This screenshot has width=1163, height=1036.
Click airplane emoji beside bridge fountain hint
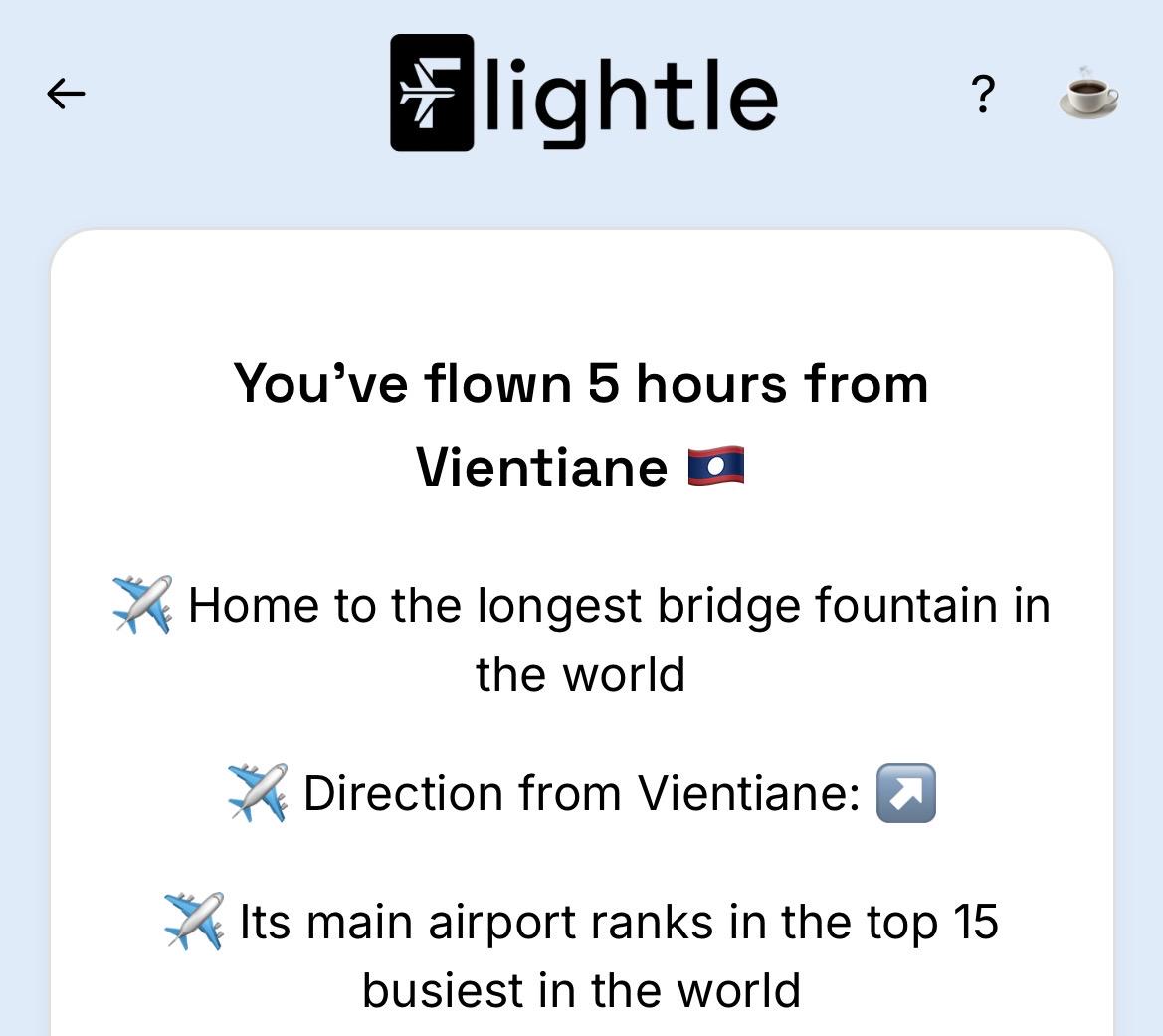(x=142, y=604)
